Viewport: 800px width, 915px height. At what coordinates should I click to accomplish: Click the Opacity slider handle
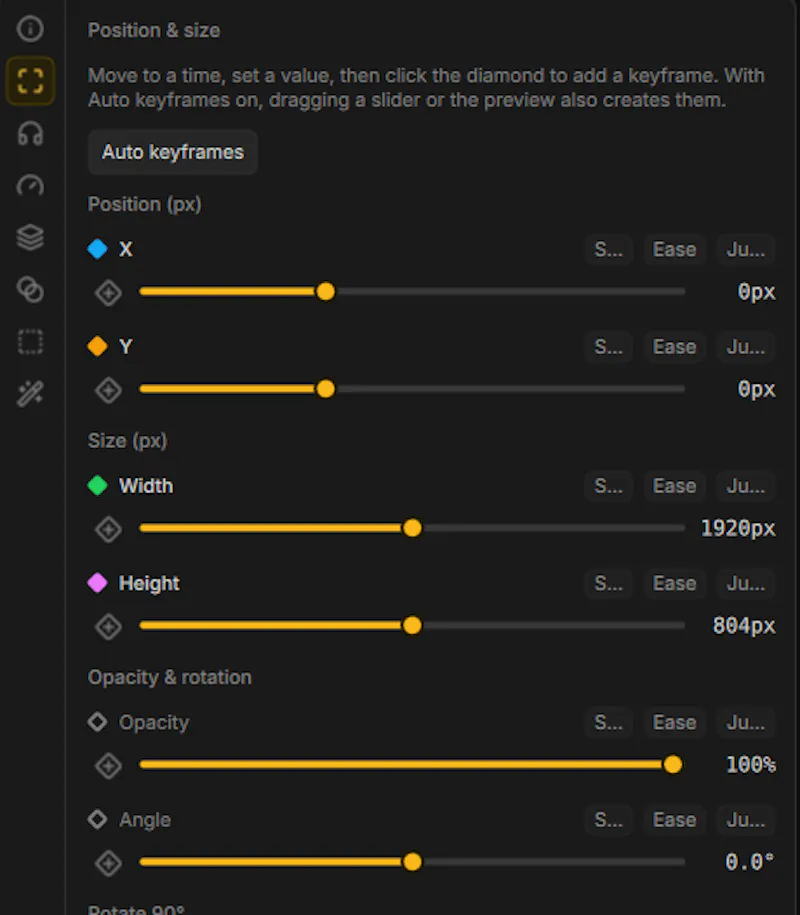673,764
